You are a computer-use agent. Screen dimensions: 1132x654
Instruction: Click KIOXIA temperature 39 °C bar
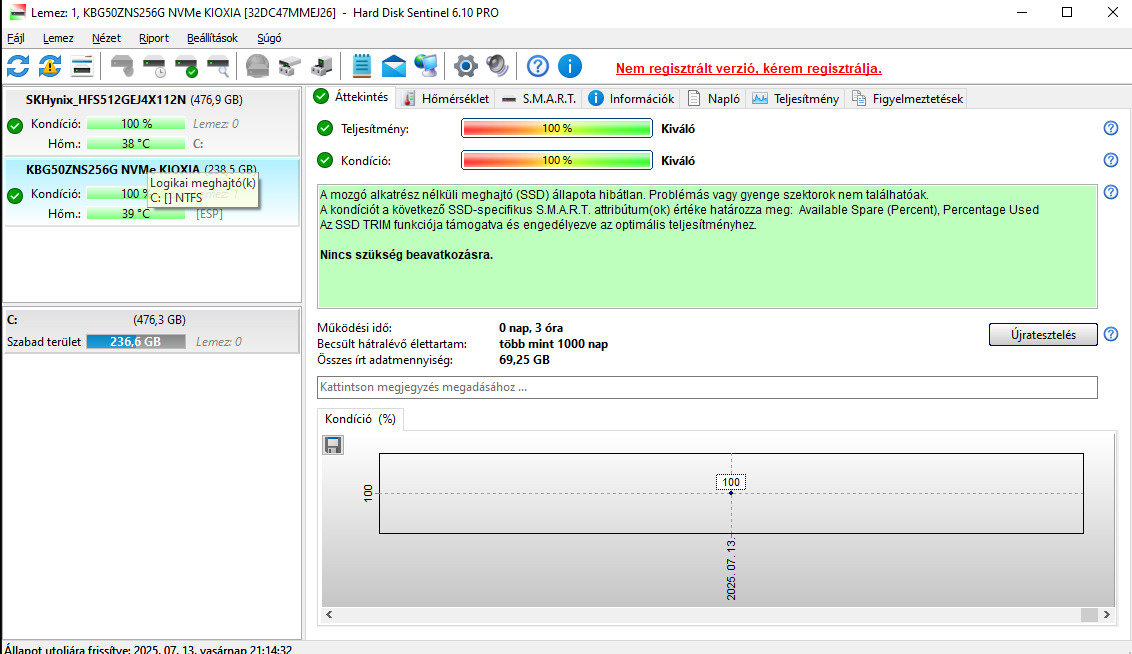[x=136, y=214]
